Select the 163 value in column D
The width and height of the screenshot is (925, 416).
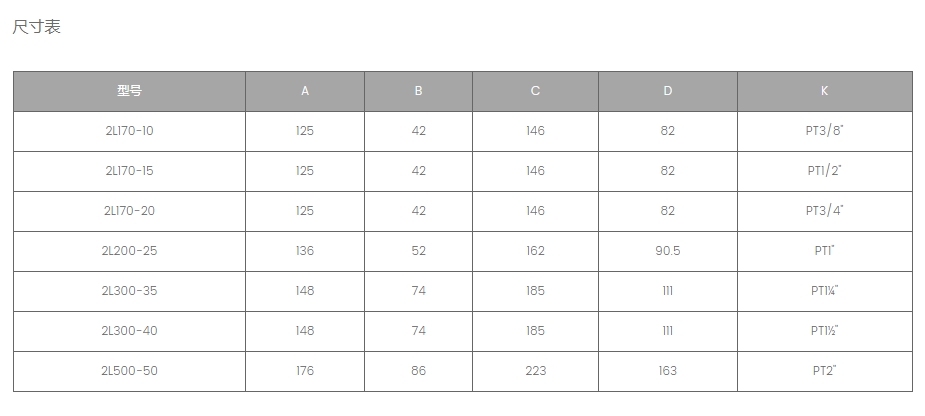[668, 371]
